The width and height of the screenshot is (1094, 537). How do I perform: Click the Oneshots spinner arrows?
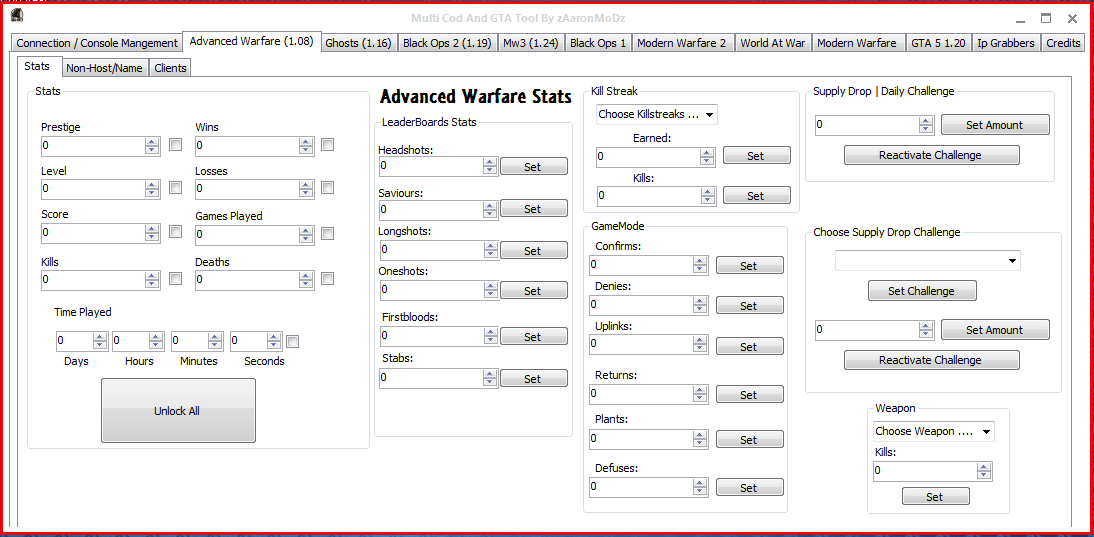(x=490, y=290)
